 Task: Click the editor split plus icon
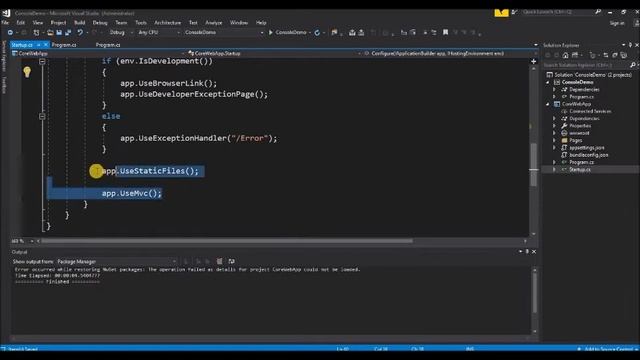533,61
